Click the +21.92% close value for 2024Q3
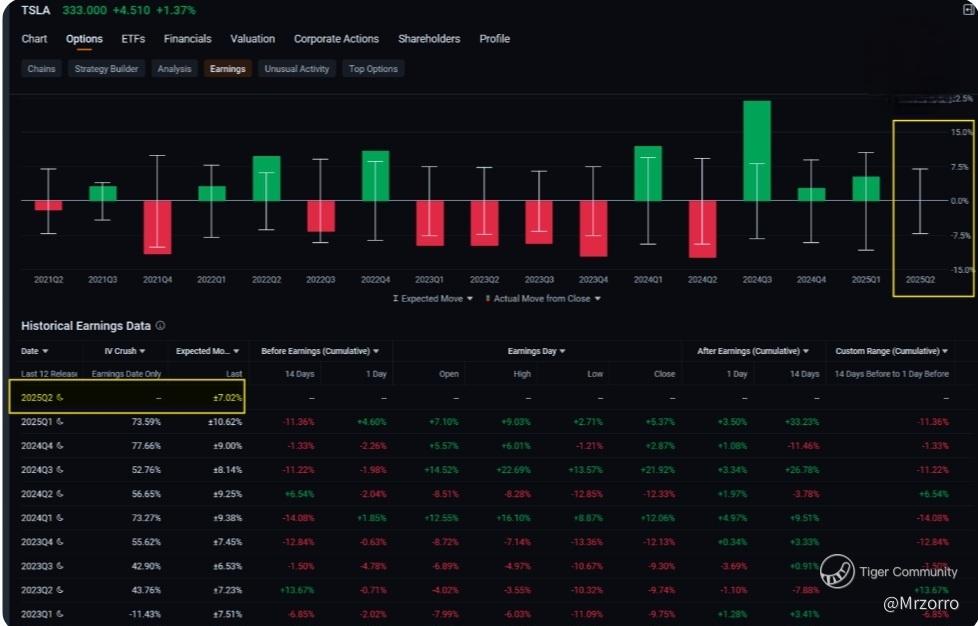The image size is (978, 626). click(x=657, y=470)
